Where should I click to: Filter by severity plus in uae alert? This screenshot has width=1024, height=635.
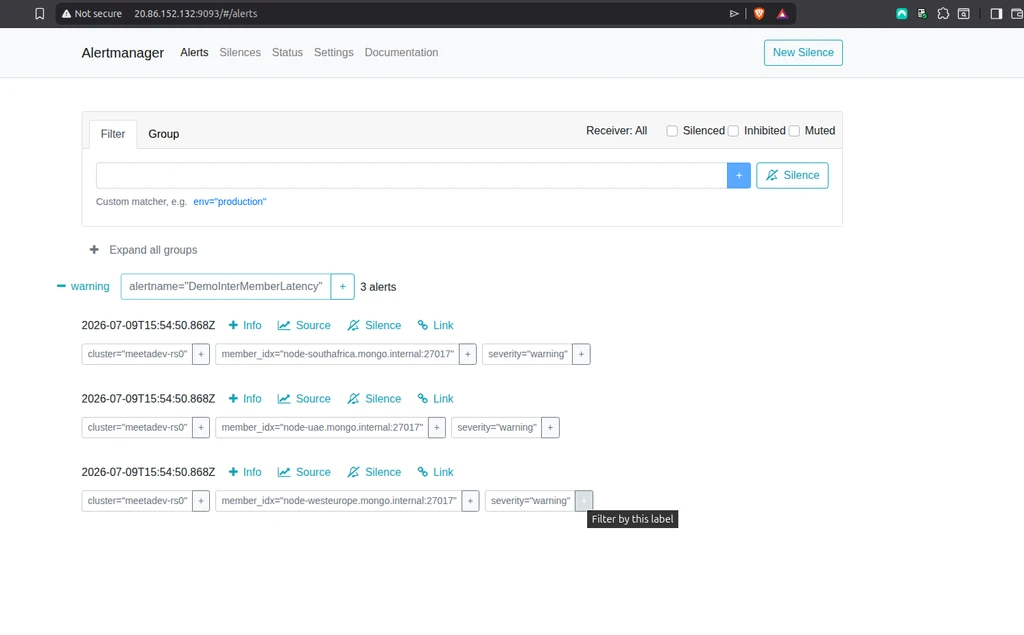click(x=551, y=427)
